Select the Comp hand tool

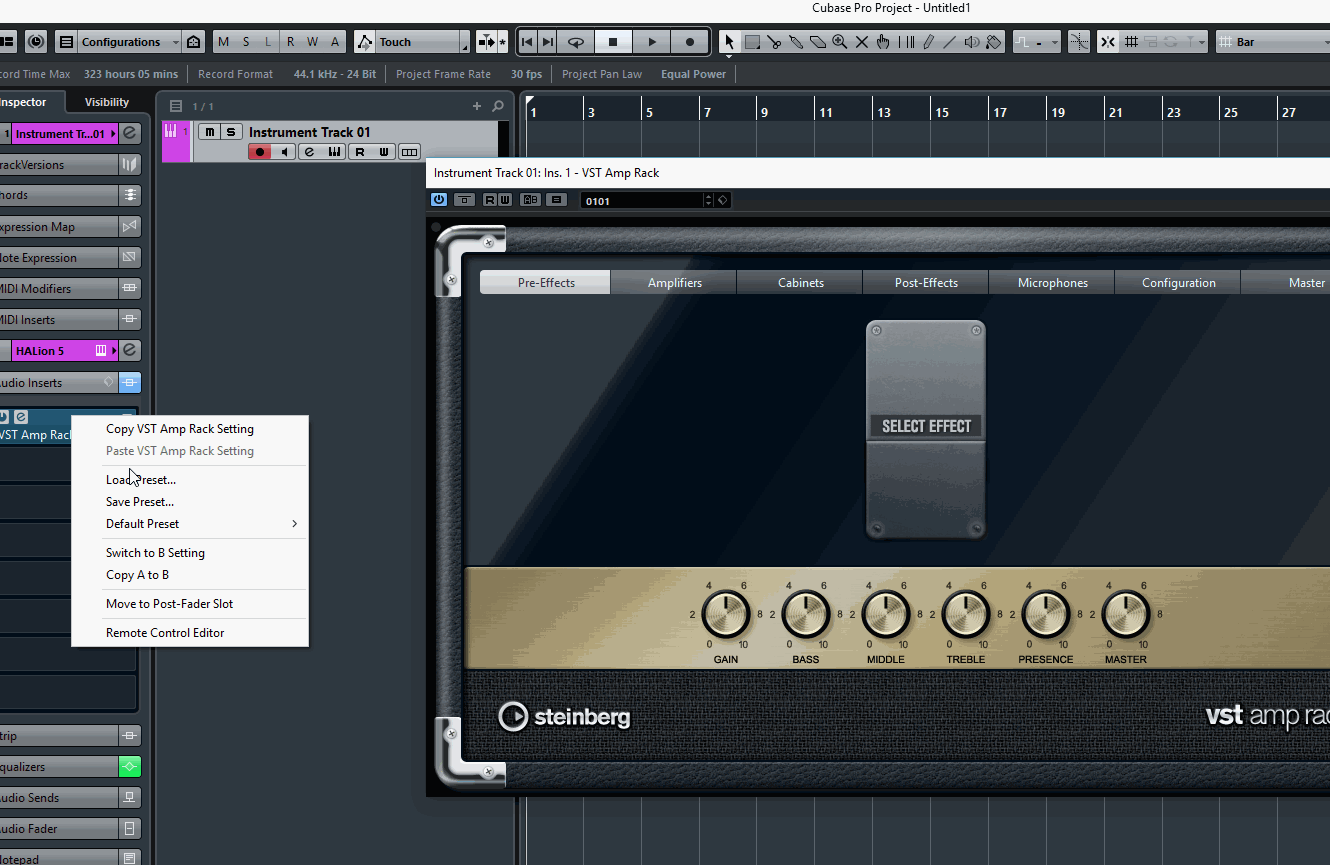point(883,42)
